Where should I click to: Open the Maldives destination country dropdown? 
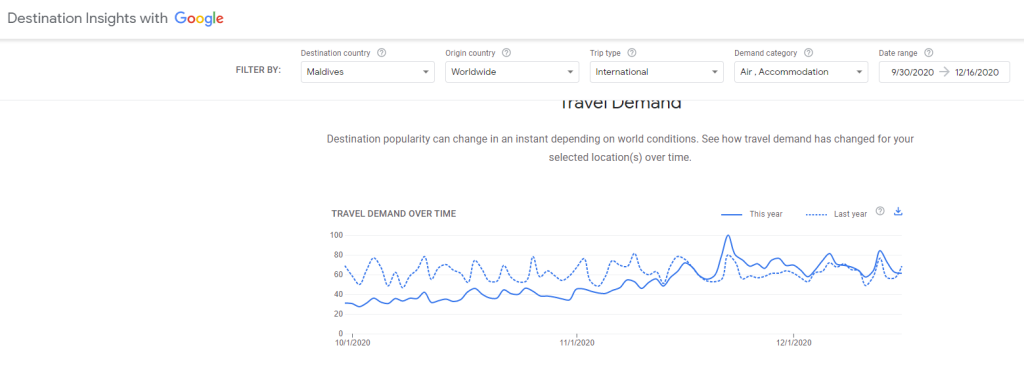368,72
